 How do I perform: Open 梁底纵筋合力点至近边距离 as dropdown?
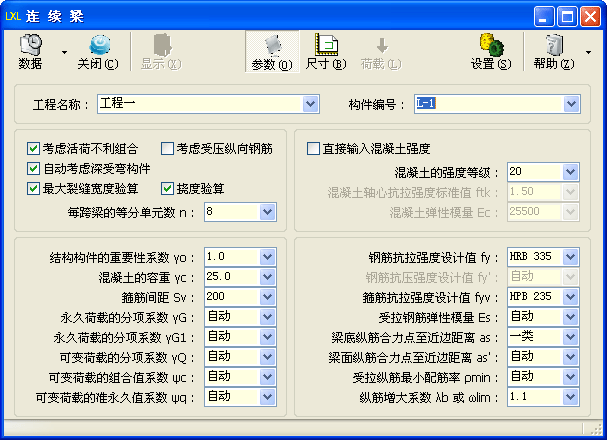coord(570,337)
